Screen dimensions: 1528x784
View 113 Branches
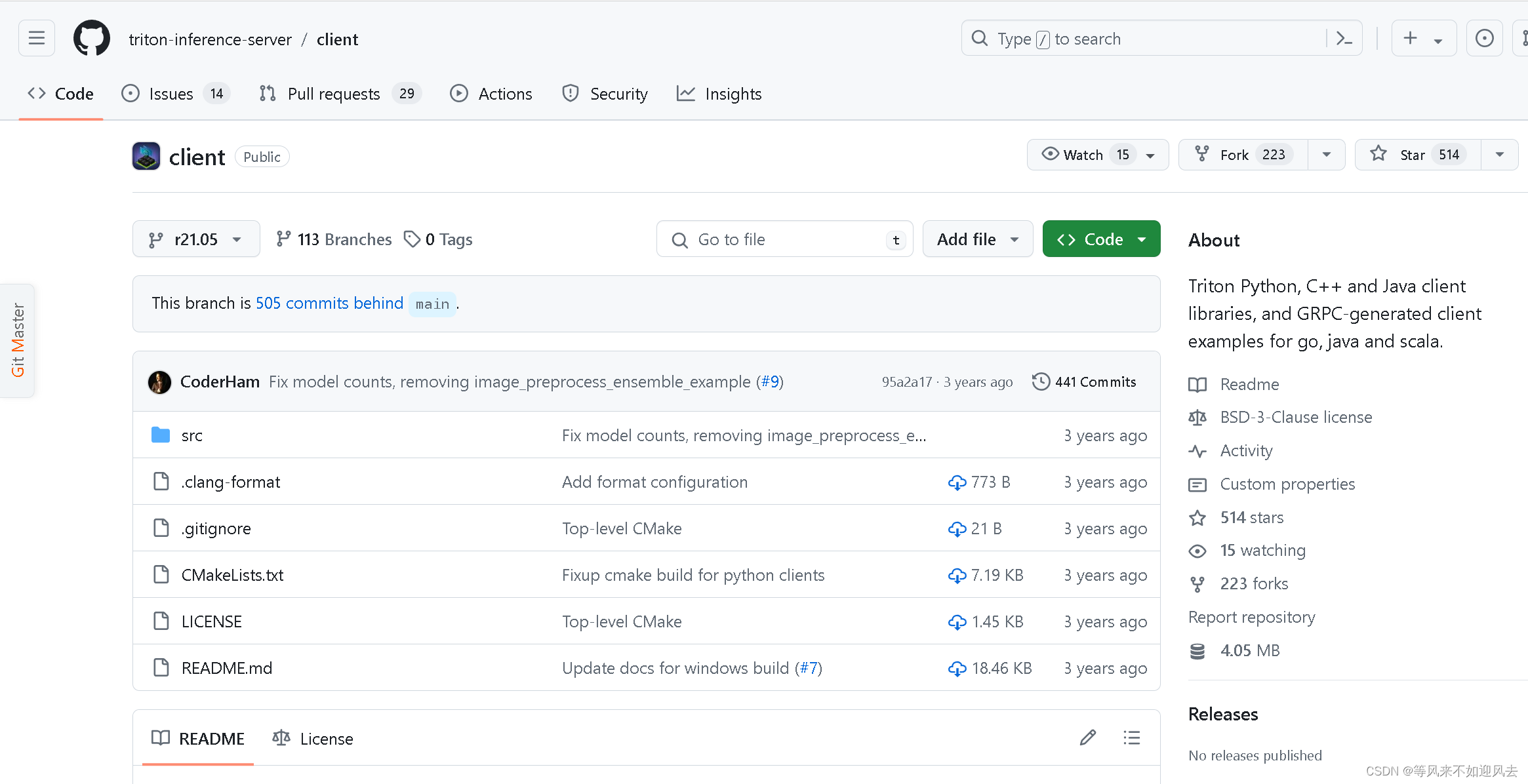click(334, 239)
